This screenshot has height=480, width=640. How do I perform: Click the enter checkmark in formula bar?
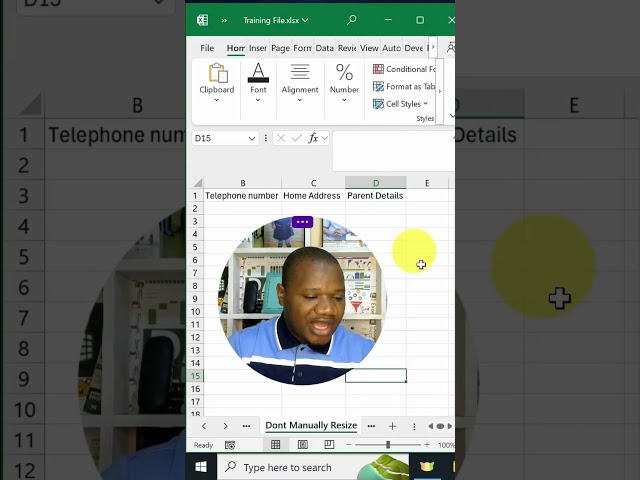click(297, 138)
